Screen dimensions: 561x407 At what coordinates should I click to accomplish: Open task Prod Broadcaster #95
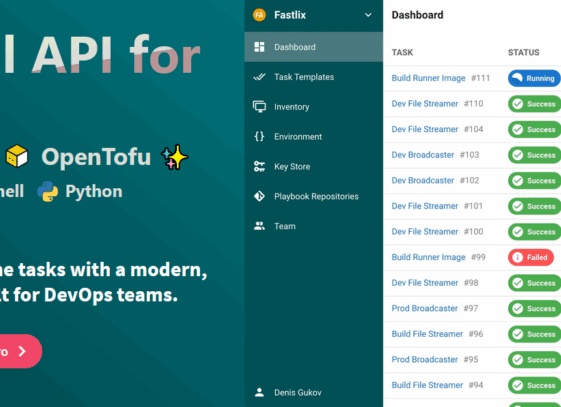425,359
